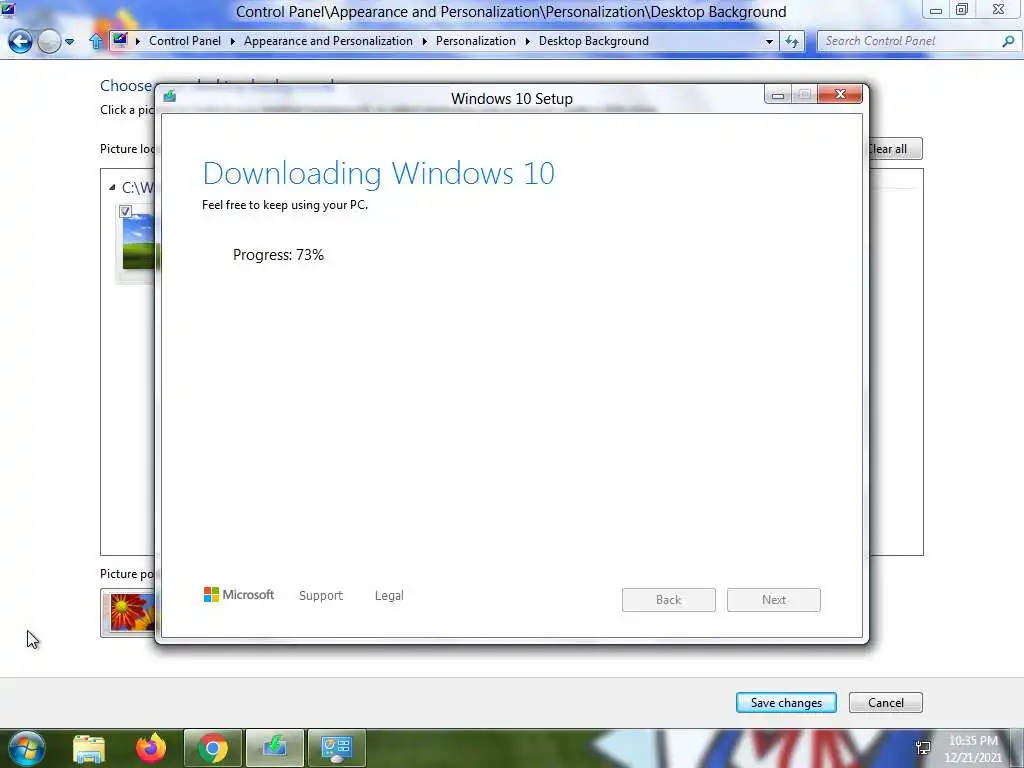Open the Legal link
Image resolution: width=1024 pixels, height=768 pixels.
[x=389, y=596]
